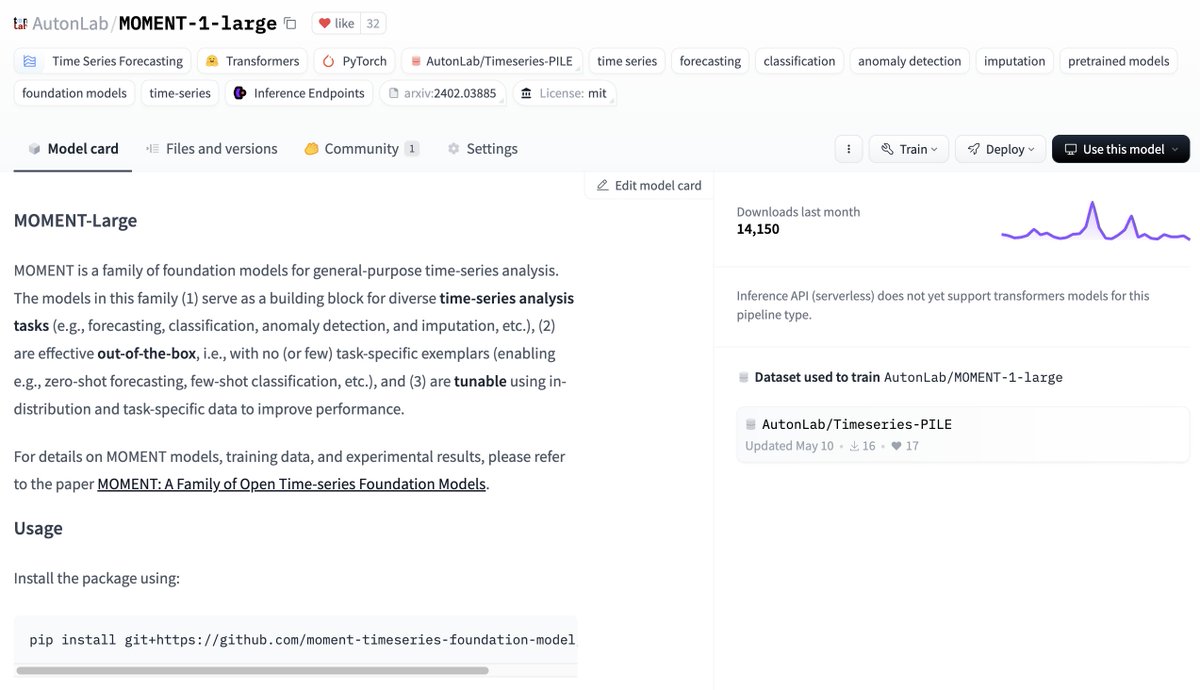Click the pencil icon on Edit model card
The image size is (1200, 690).
(602, 185)
